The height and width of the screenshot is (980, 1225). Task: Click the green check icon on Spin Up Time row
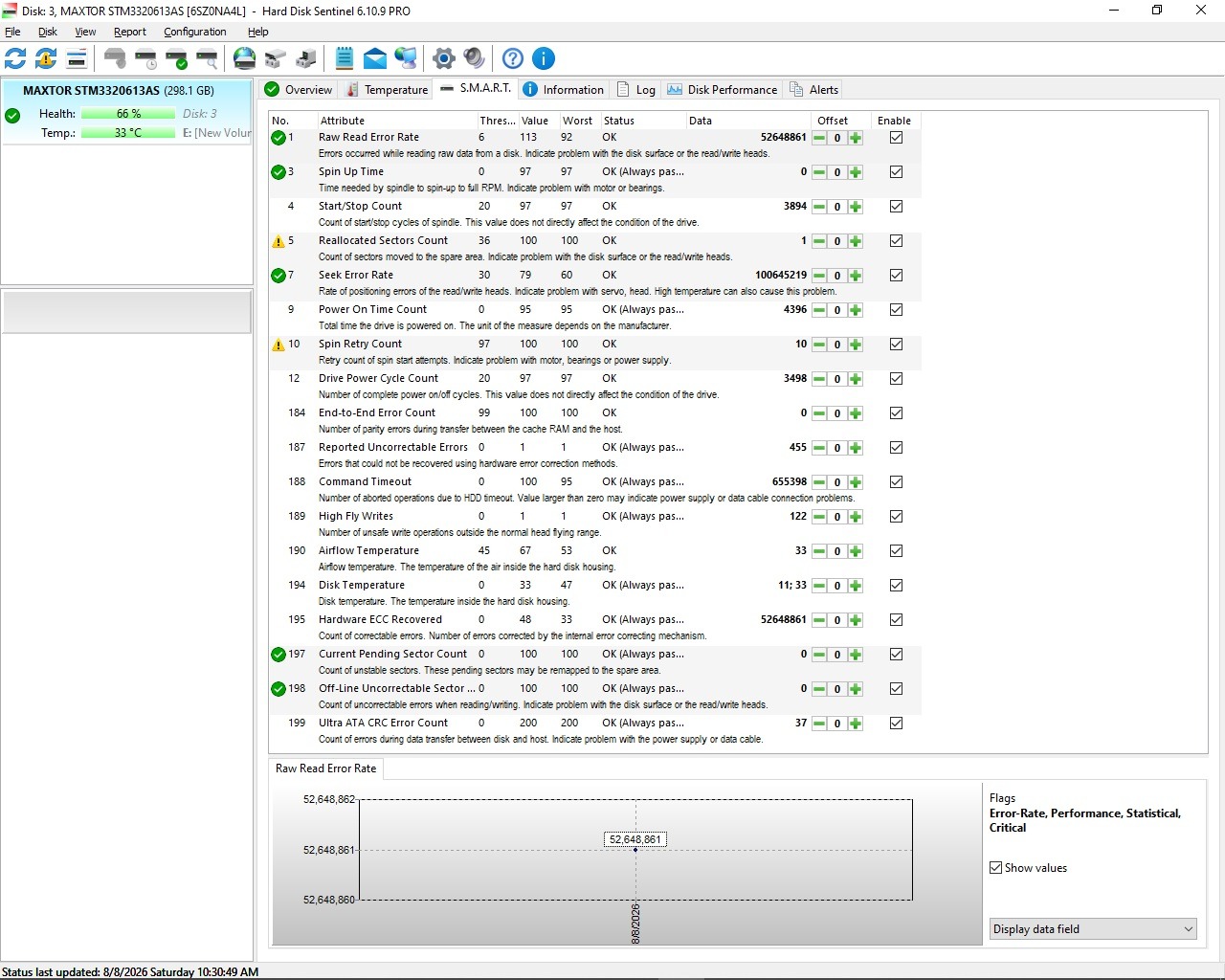(278, 172)
